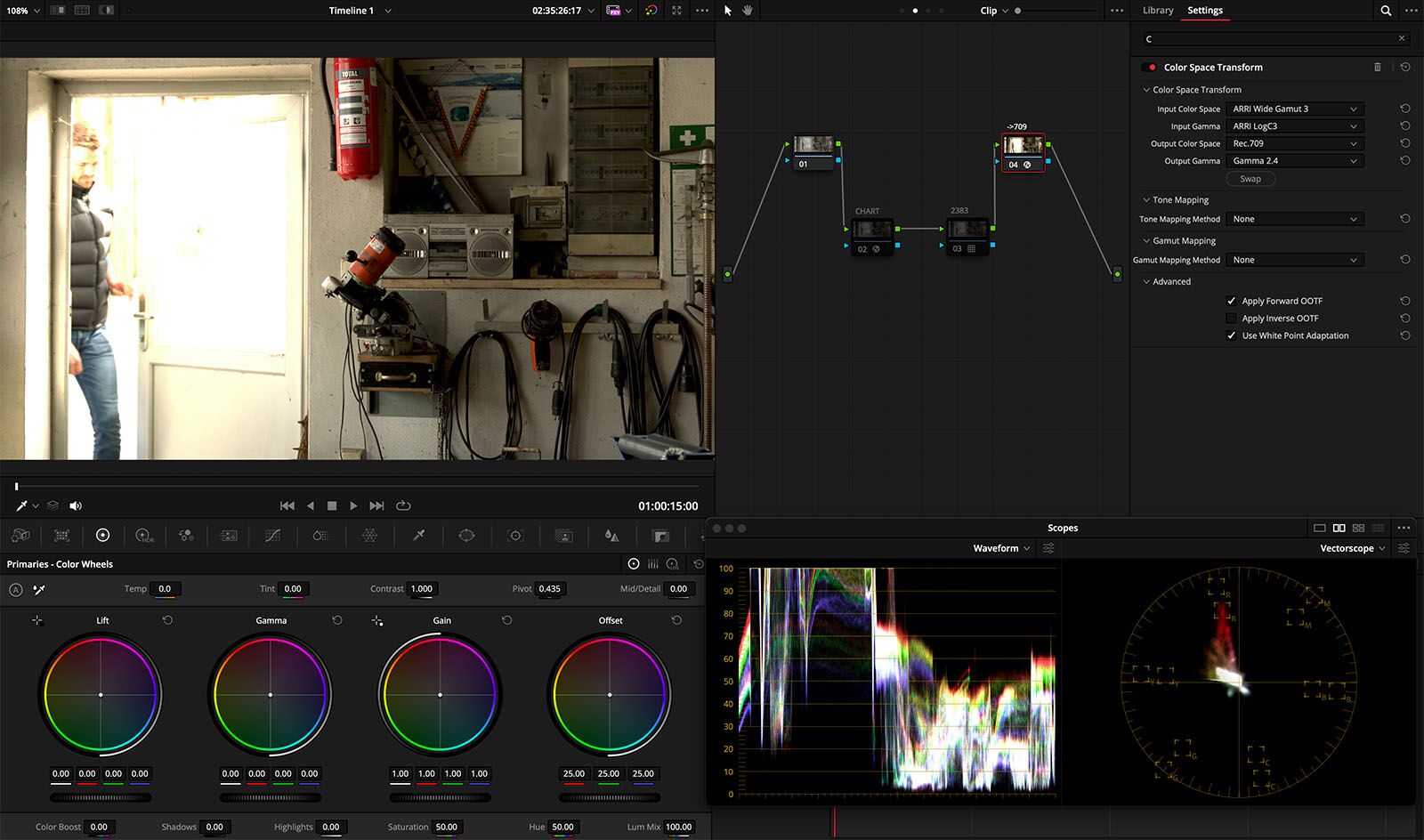Select the Color Wheels palette icon
This screenshot has height=840, width=1424.
pos(102,535)
